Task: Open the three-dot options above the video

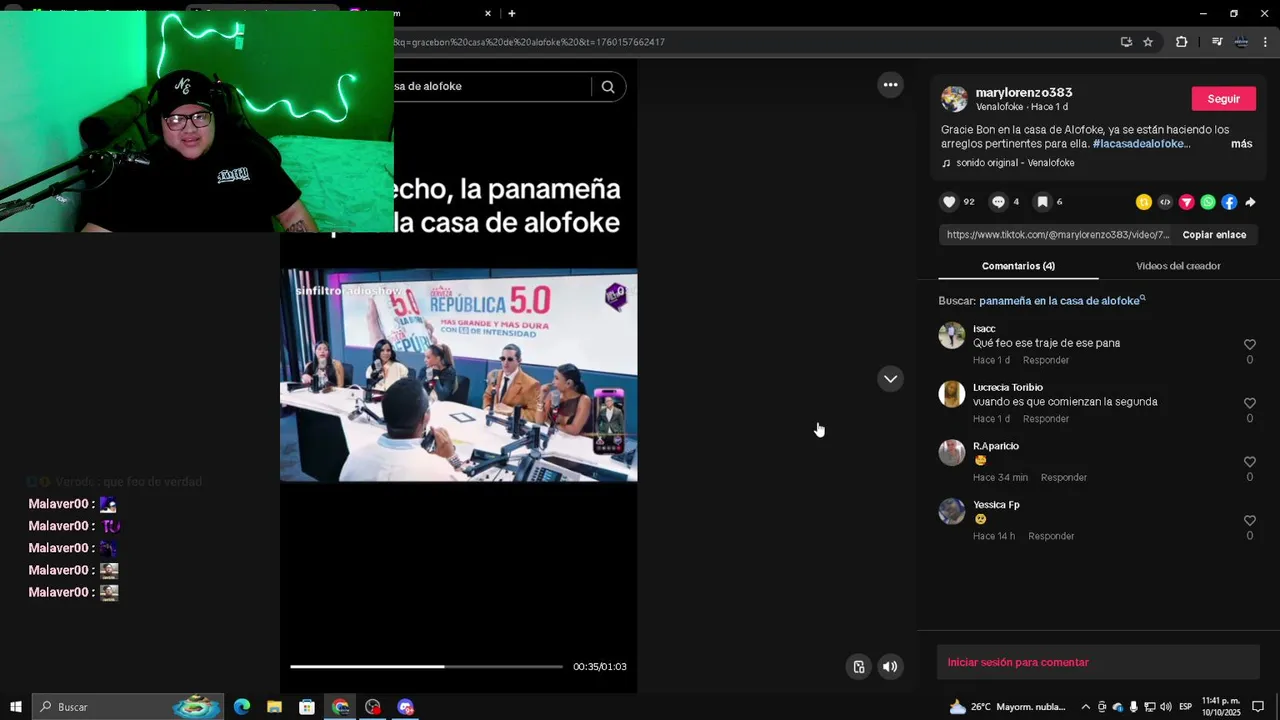Action: [890, 85]
